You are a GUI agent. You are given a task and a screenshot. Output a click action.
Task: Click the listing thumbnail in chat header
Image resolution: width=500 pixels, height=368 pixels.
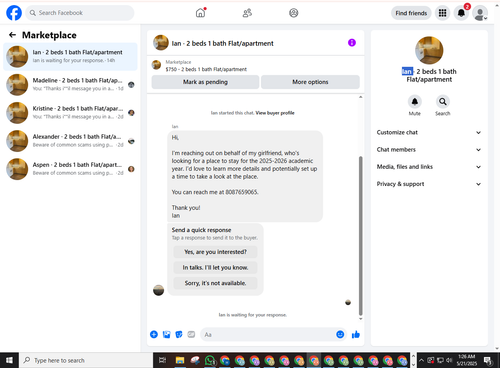[161, 43]
